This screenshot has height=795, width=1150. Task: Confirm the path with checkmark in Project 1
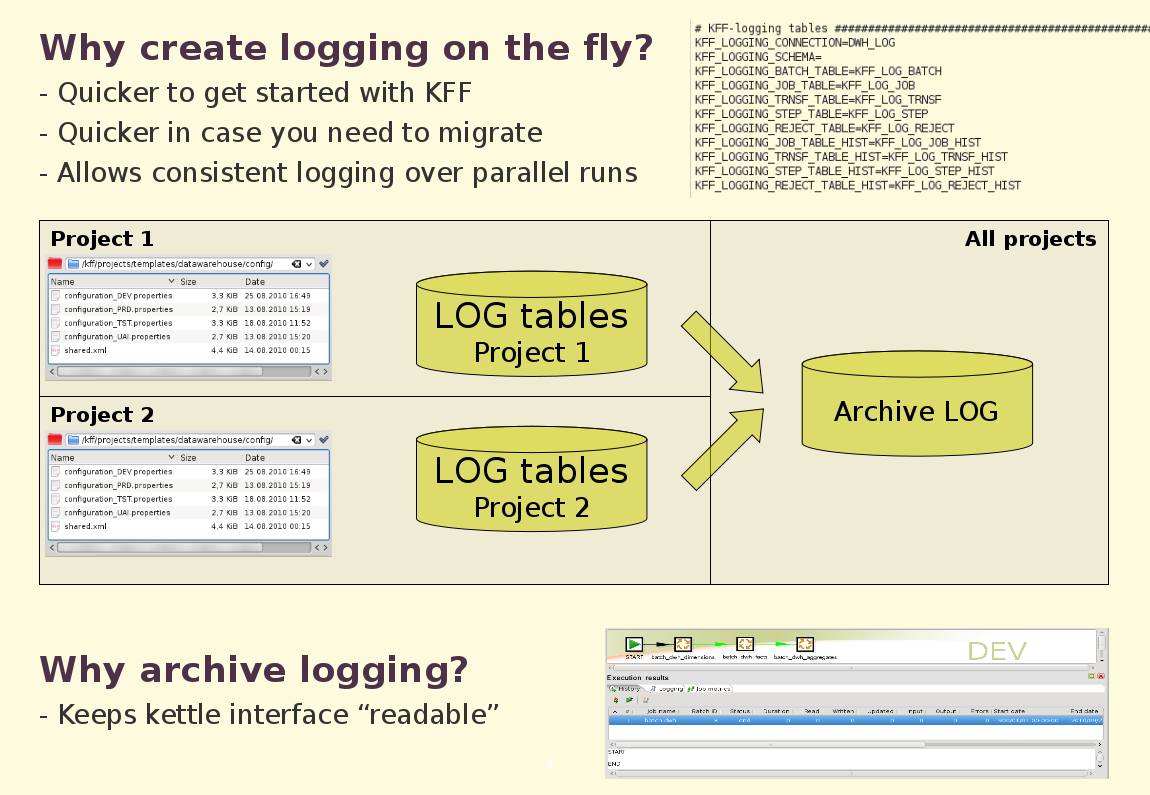point(324,263)
